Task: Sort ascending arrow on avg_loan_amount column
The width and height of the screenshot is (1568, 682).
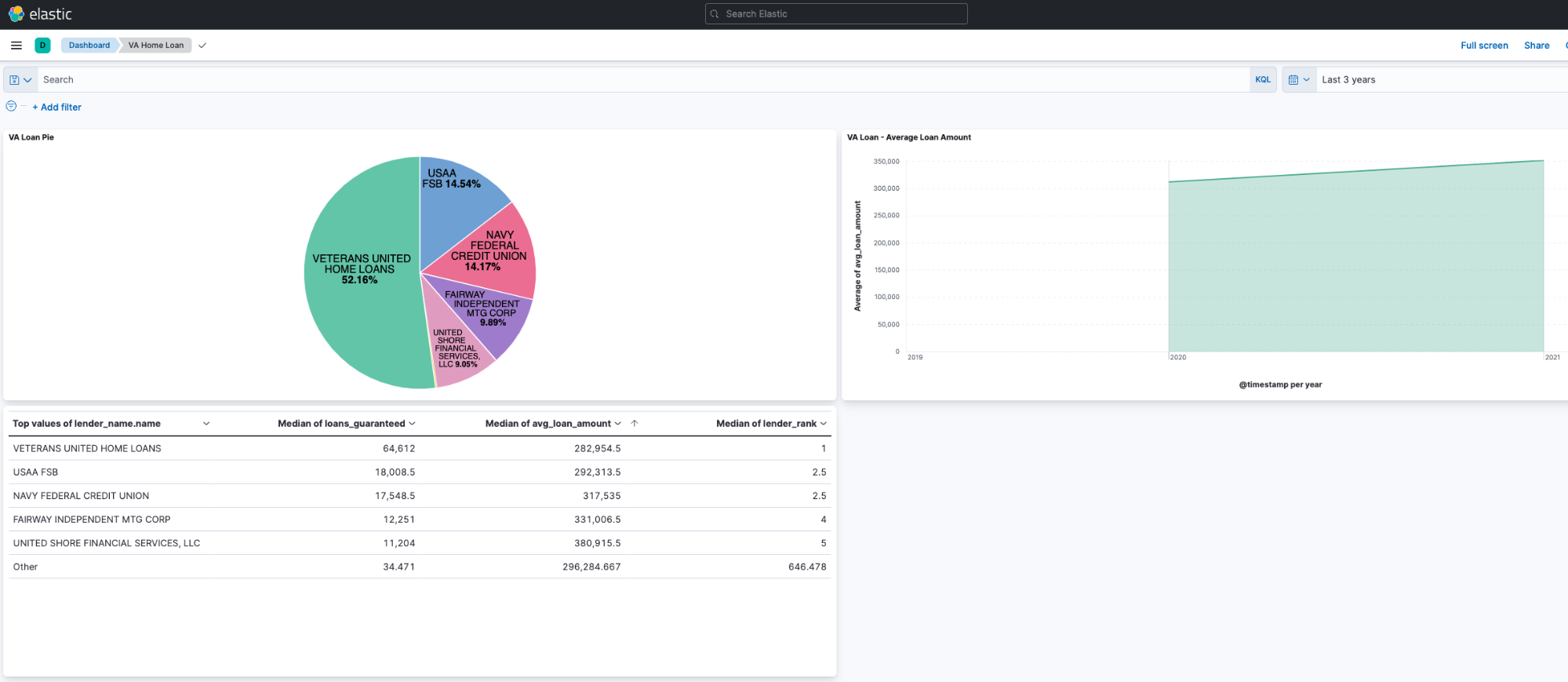Action: (x=635, y=423)
